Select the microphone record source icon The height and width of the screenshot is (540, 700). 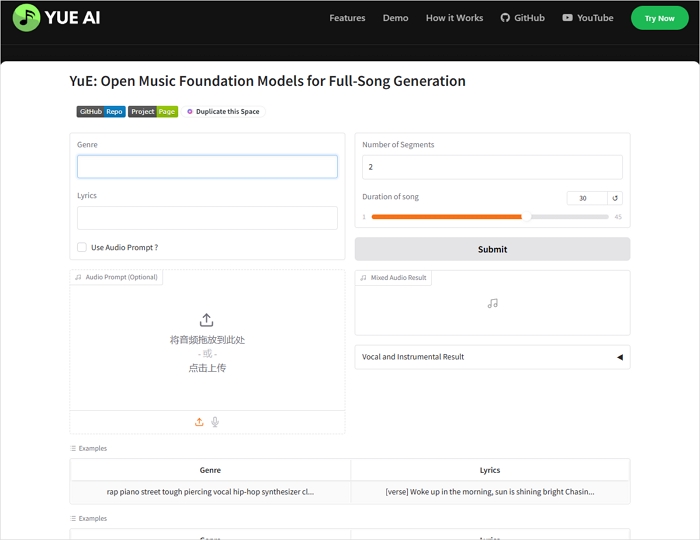pos(215,422)
